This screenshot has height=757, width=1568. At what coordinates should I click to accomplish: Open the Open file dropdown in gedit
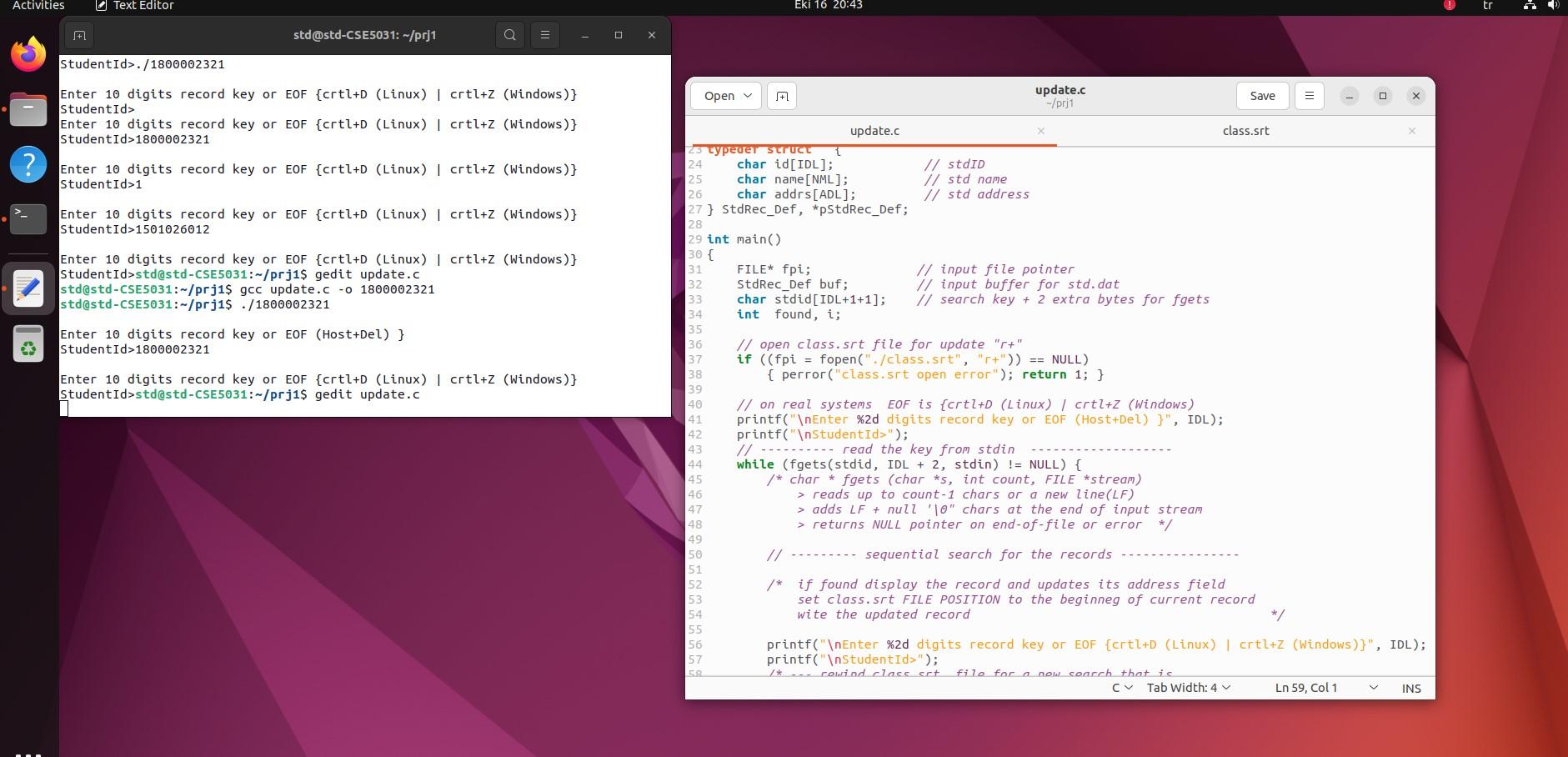(x=724, y=96)
